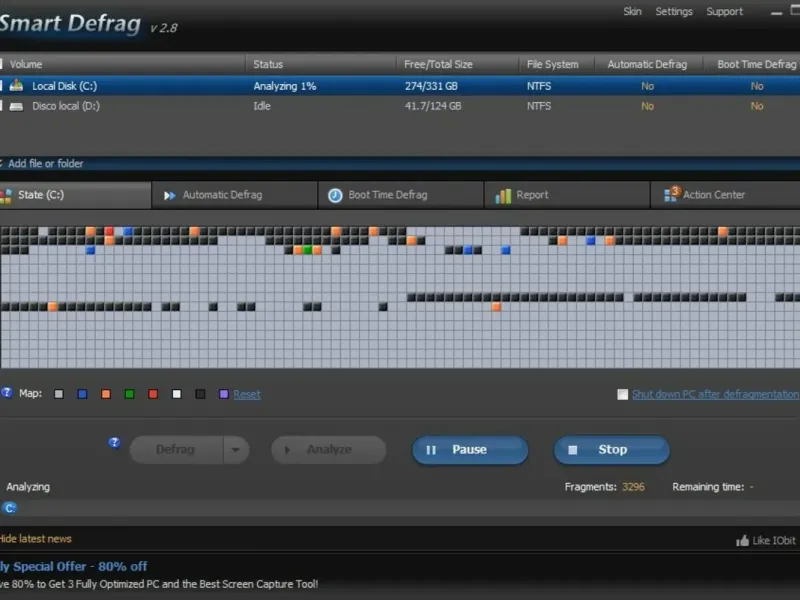
Task: Click the Report bar chart icon
Action: point(503,196)
